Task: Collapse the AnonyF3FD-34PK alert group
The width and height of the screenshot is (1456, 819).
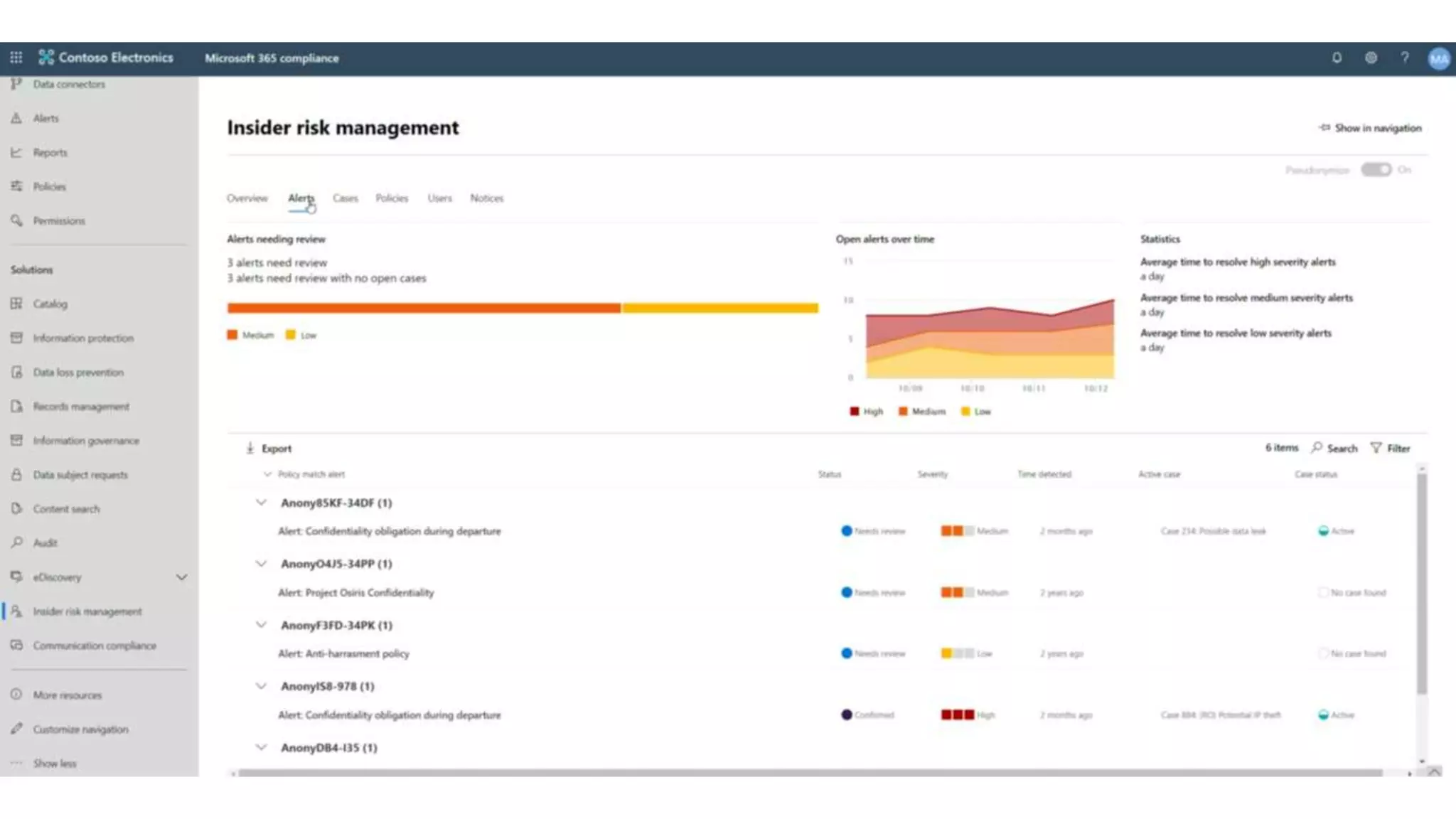Action: [x=261, y=625]
